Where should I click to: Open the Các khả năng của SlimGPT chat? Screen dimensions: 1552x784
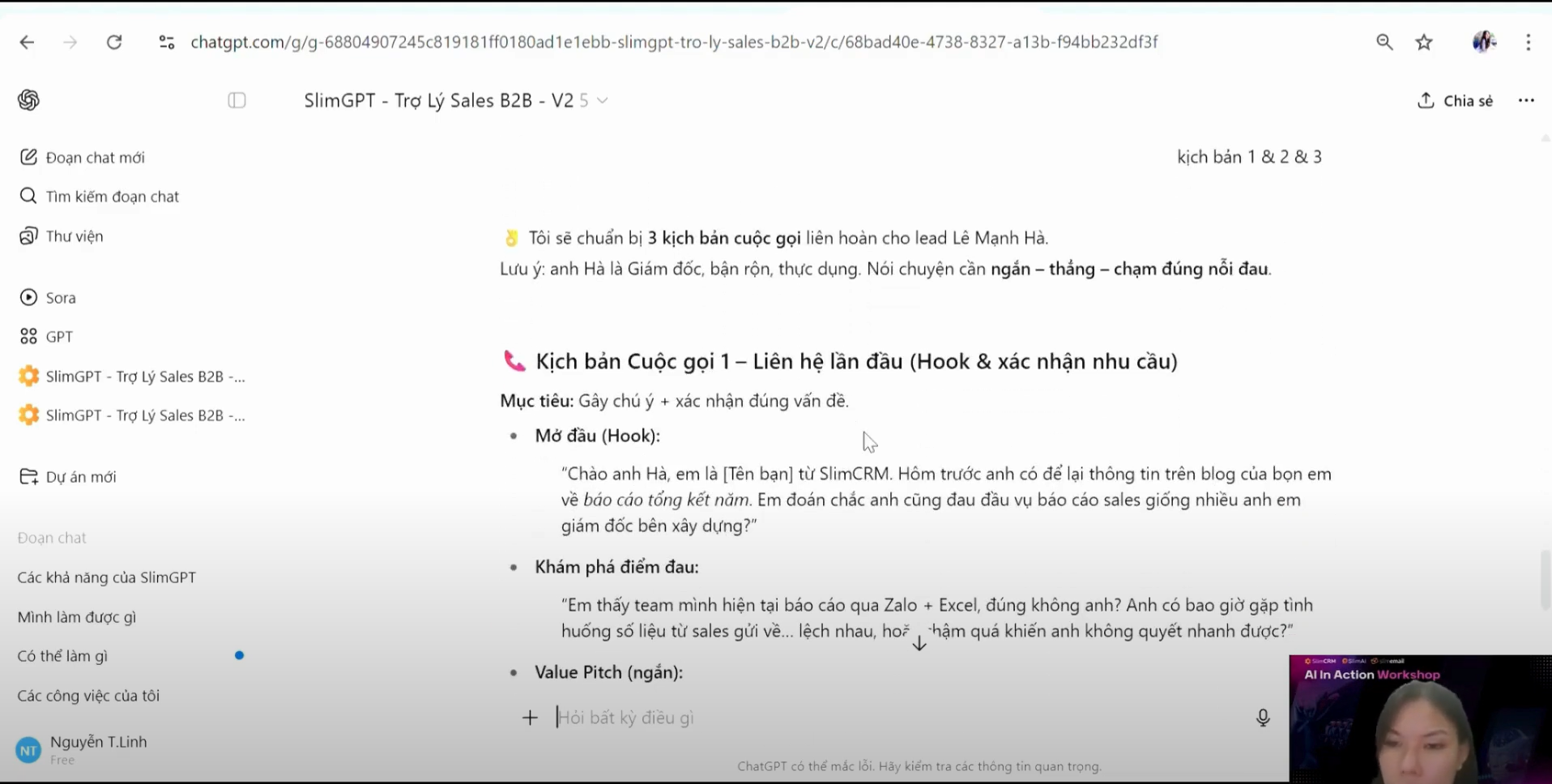[107, 577]
